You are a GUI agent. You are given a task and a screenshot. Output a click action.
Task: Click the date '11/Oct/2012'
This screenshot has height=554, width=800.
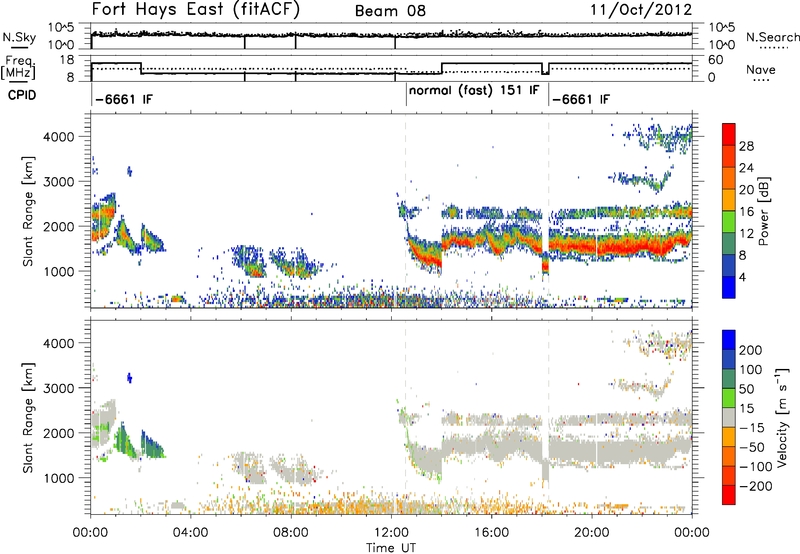(641, 10)
